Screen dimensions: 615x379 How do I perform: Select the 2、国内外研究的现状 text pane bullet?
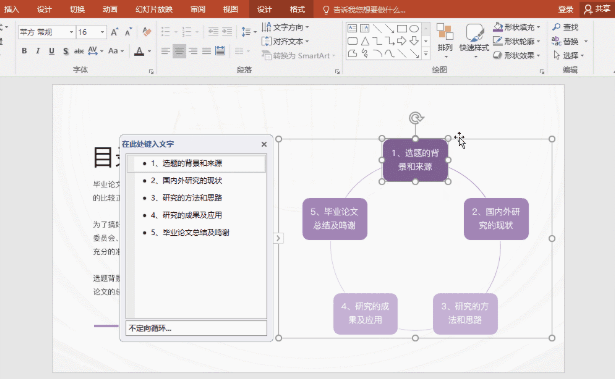point(186,180)
